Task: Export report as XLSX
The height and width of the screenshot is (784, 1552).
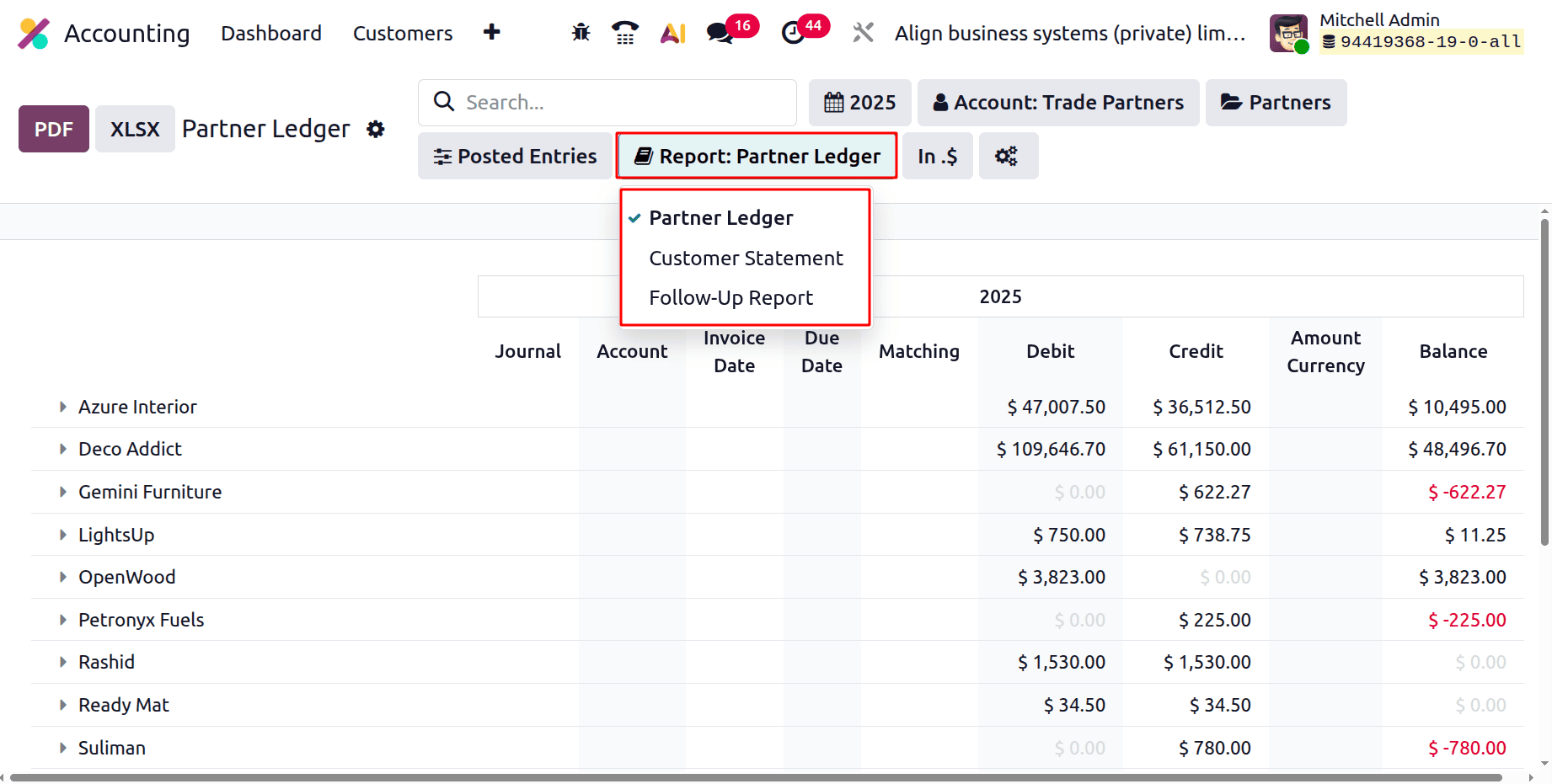Action: [135, 129]
